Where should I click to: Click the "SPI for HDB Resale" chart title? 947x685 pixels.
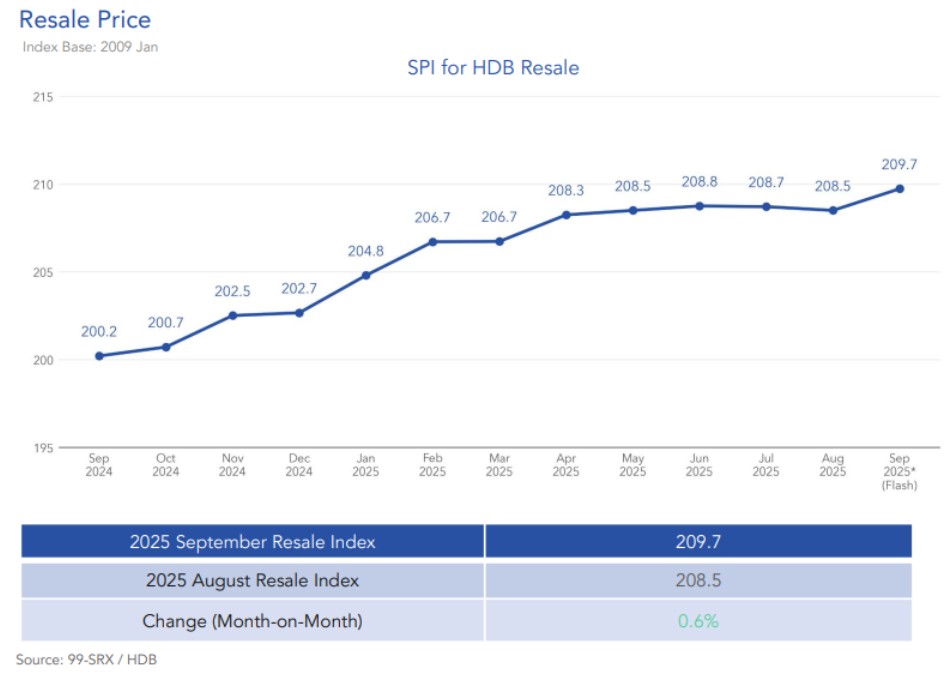(x=493, y=68)
